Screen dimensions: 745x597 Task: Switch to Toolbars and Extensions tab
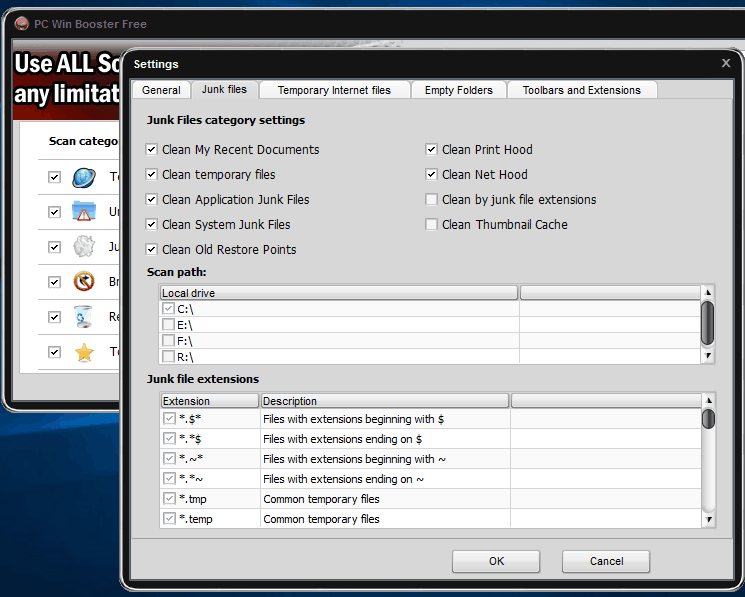[582, 90]
